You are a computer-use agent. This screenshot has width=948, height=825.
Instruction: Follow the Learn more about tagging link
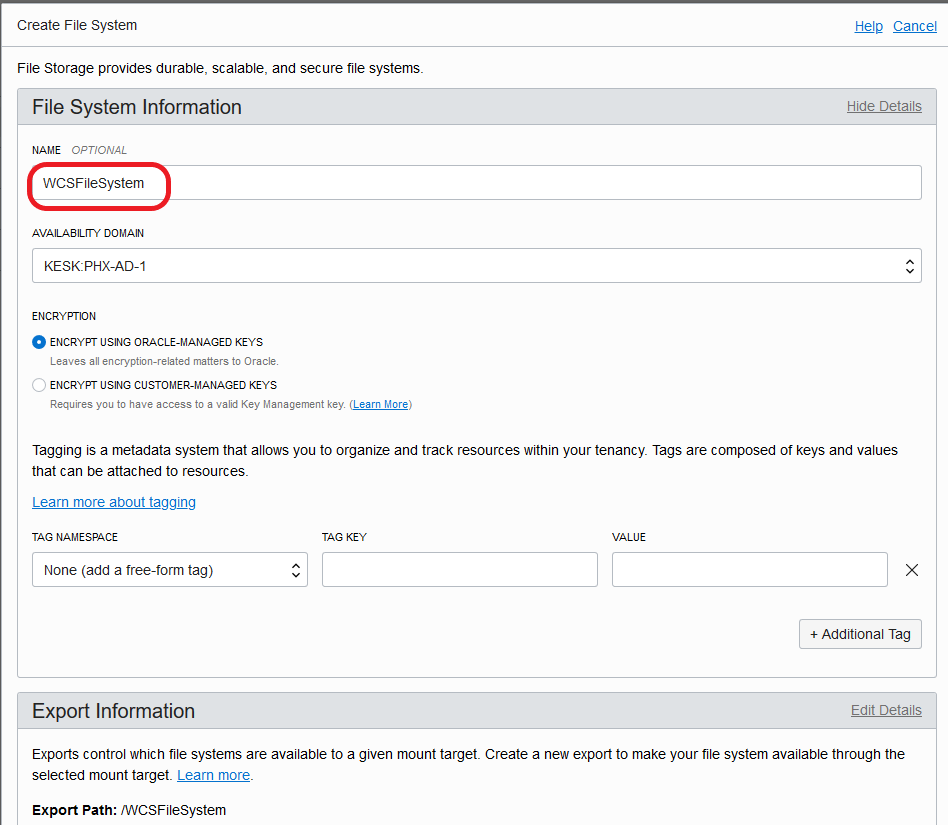pyautogui.click(x=114, y=502)
